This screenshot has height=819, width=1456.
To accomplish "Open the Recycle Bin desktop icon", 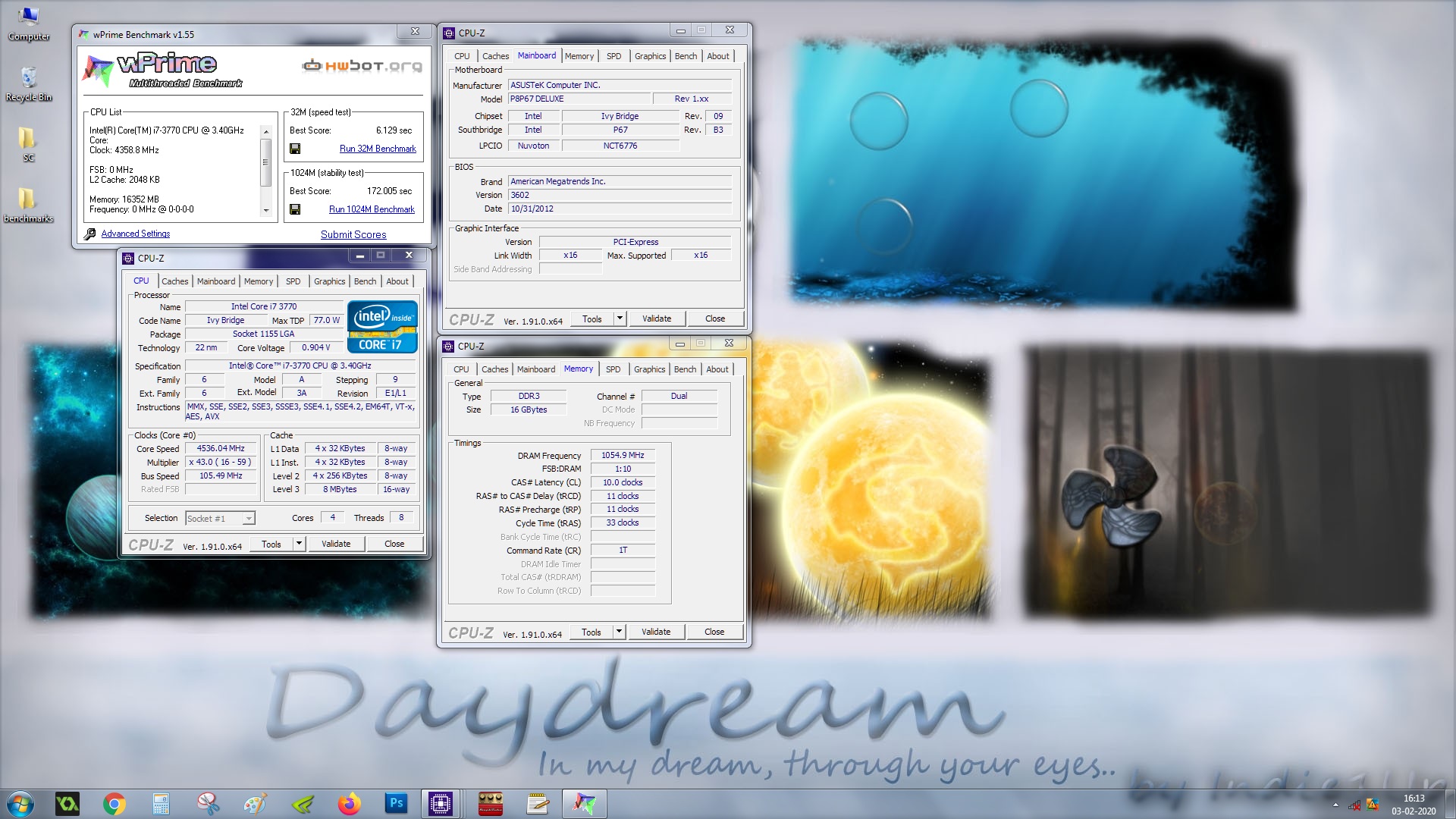I will (29, 83).
